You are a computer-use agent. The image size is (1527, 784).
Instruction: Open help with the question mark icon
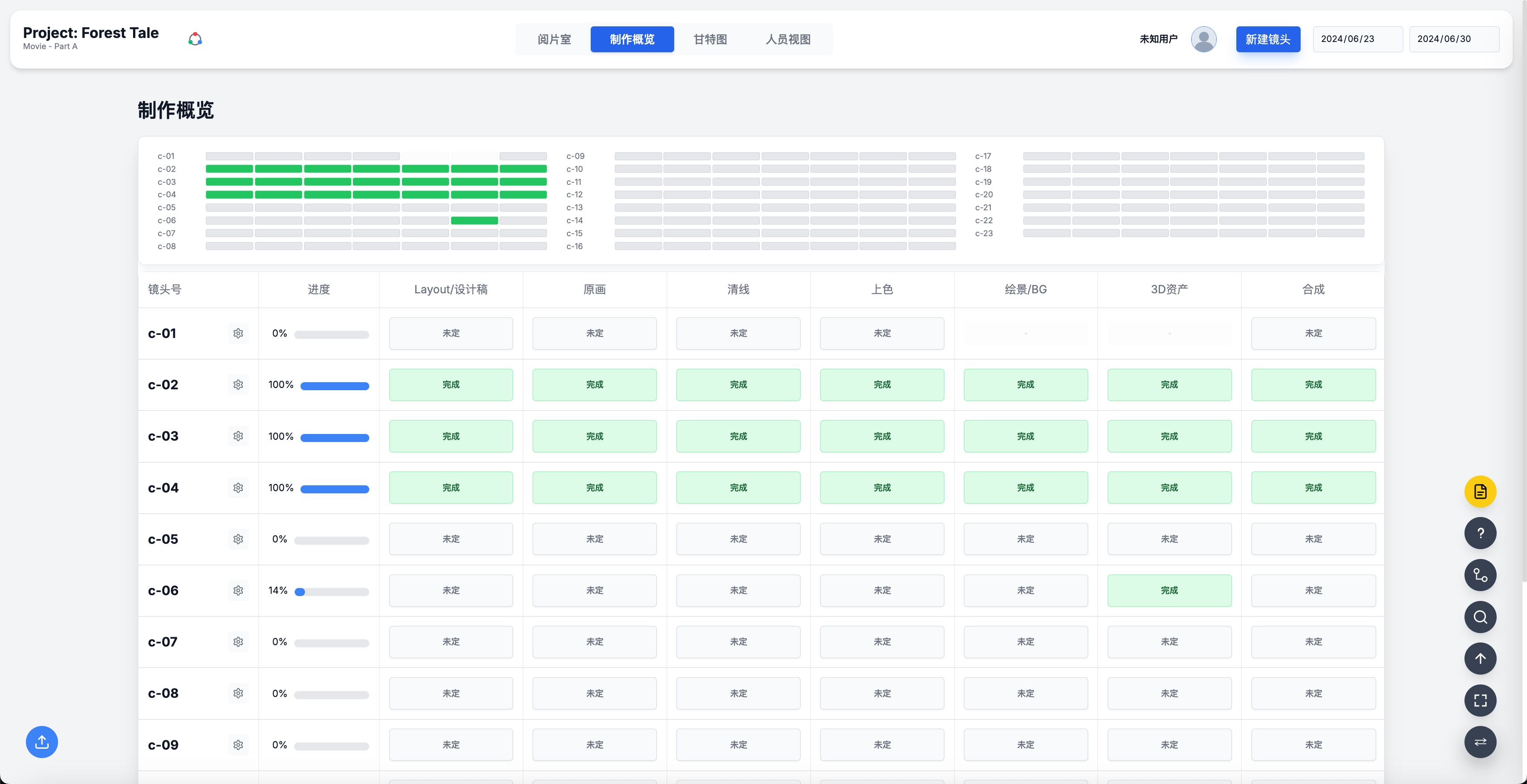coord(1480,534)
